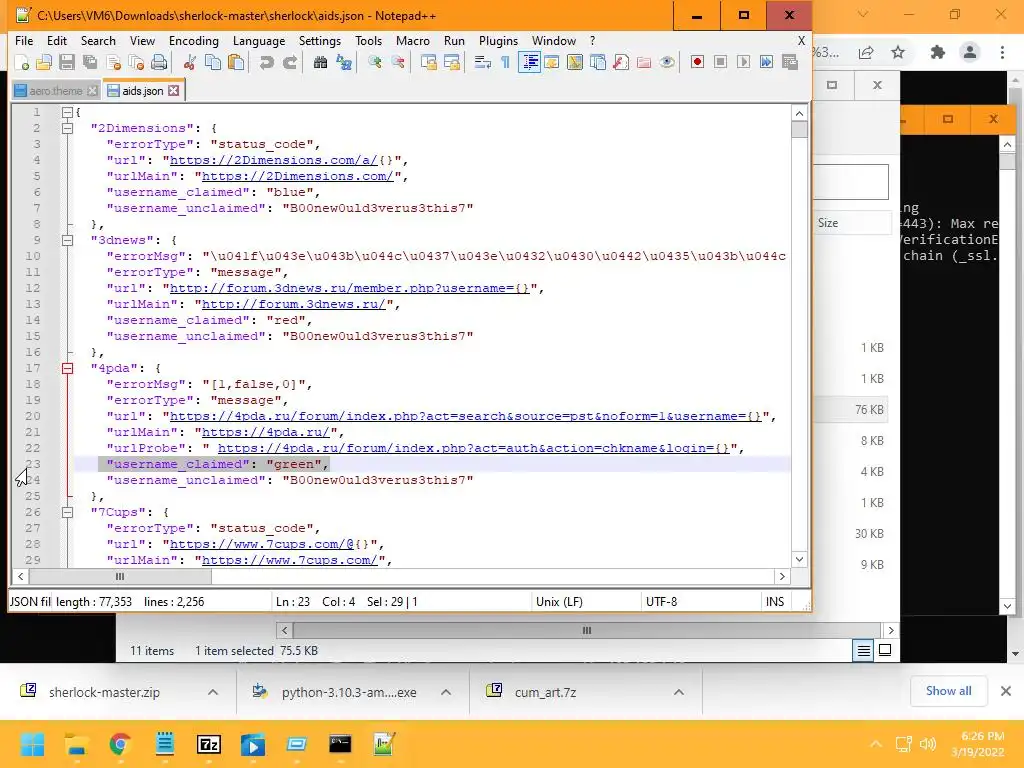Screen dimensions: 1024x768
Task: Click Synchronize Horizontal Scrolling icon
Action: pyautogui.click(x=451, y=63)
